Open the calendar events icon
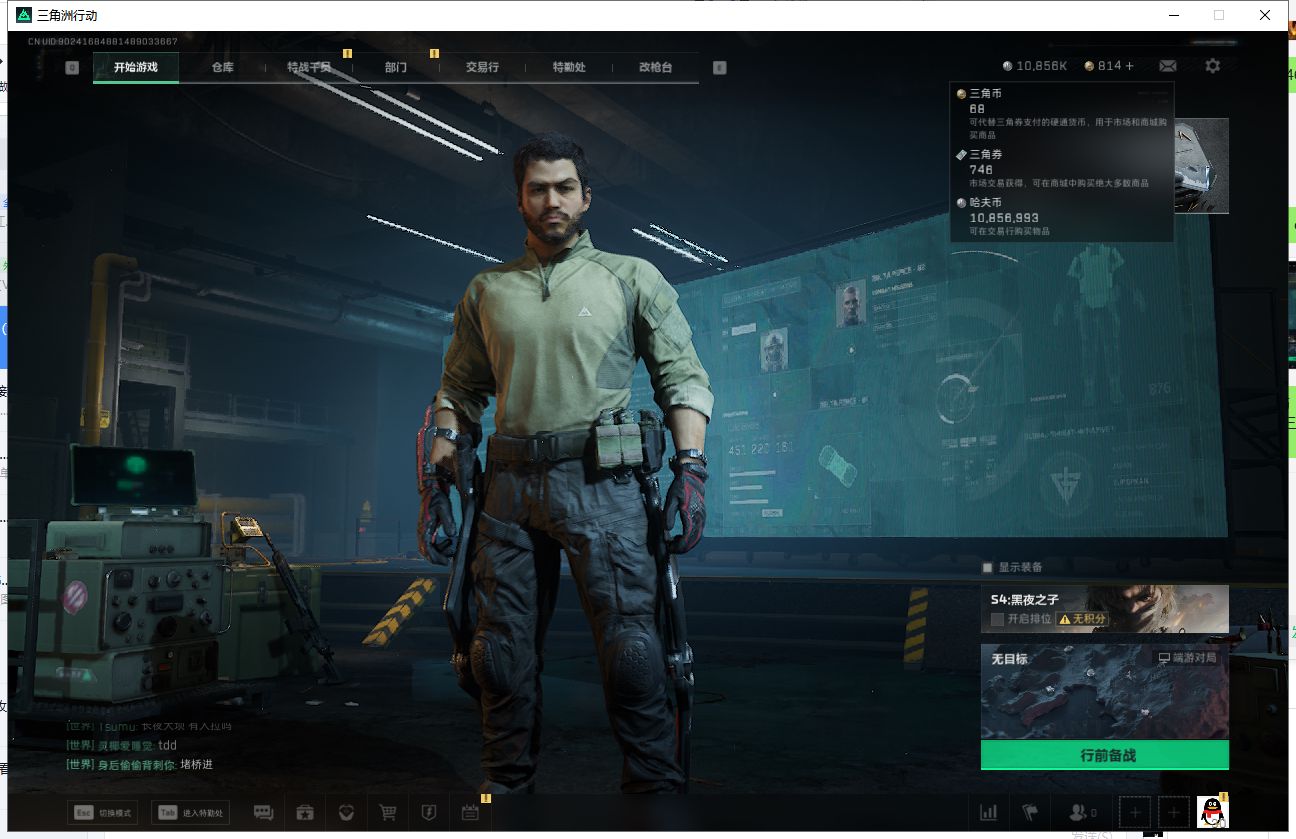The height and width of the screenshot is (839, 1296). [x=470, y=813]
